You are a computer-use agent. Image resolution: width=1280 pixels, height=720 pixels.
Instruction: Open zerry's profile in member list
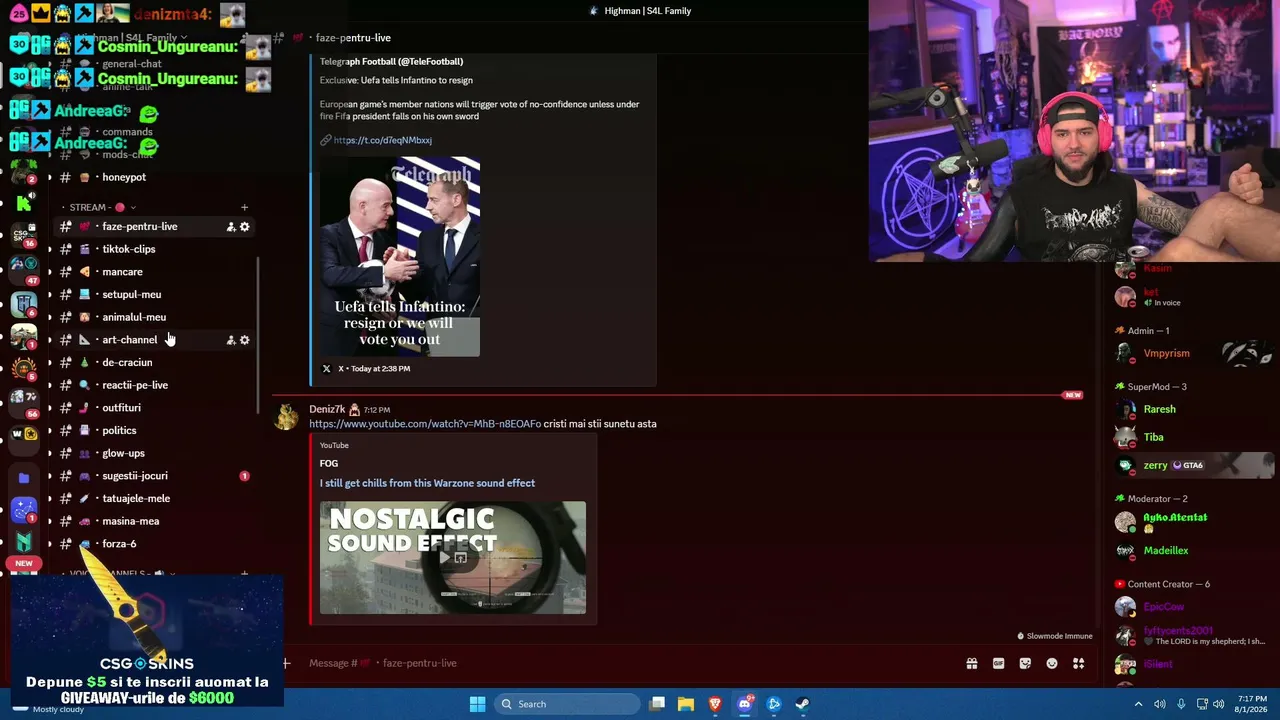pyautogui.click(x=1155, y=465)
